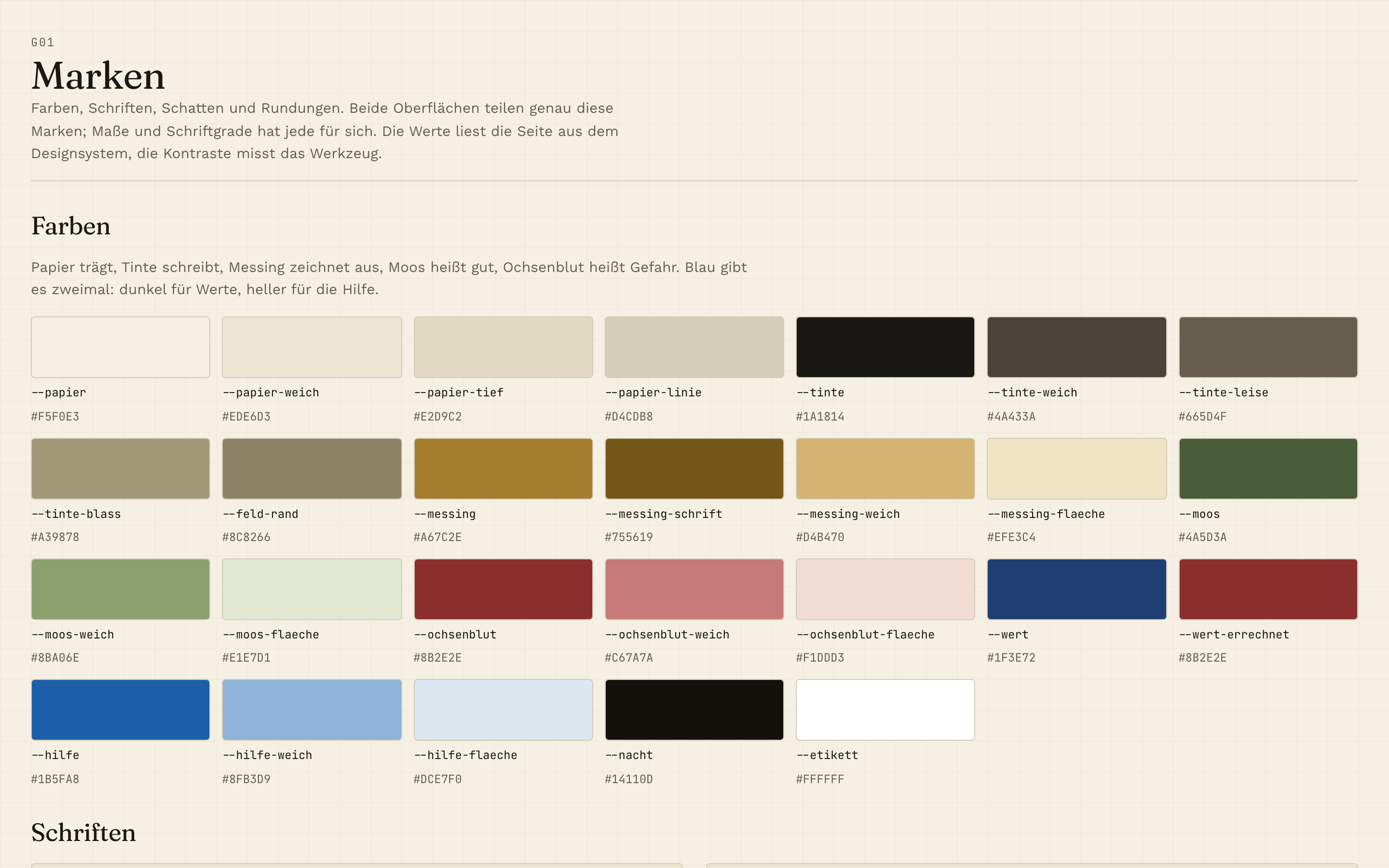Image resolution: width=1389 pixels, height=868 pixels.
Task: Click the Marken page title
Action: 98,76
